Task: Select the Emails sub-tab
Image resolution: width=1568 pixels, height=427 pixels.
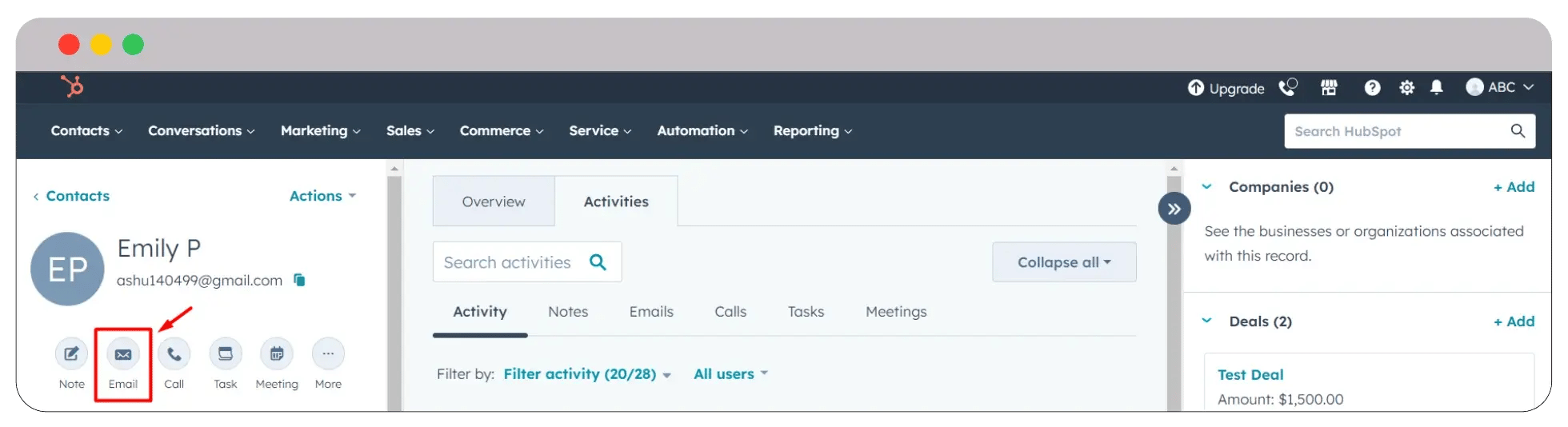Action: pos(651,312)
